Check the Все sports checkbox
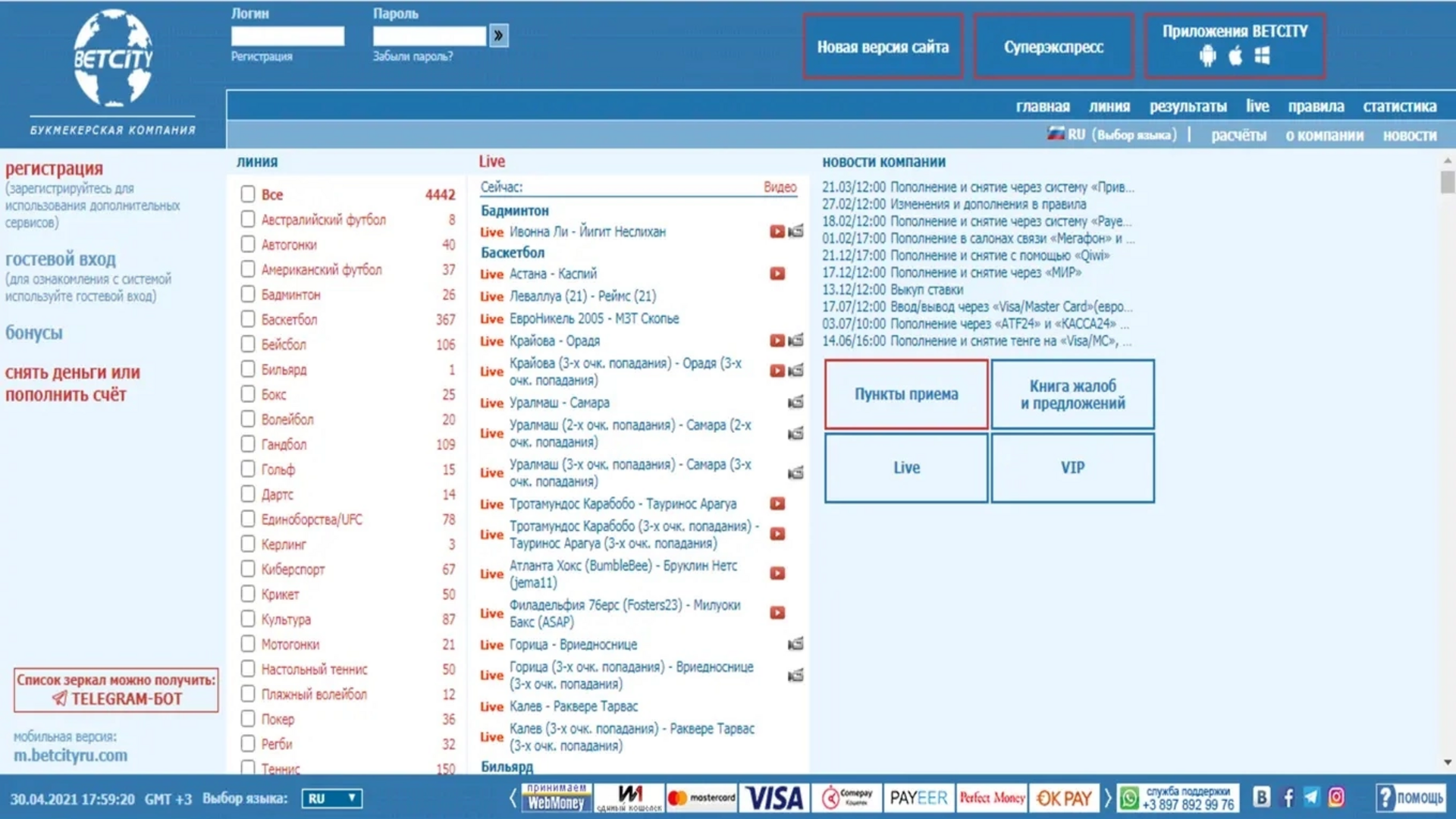This screenshot has height=819, width=1456. [x=248, y=194]
